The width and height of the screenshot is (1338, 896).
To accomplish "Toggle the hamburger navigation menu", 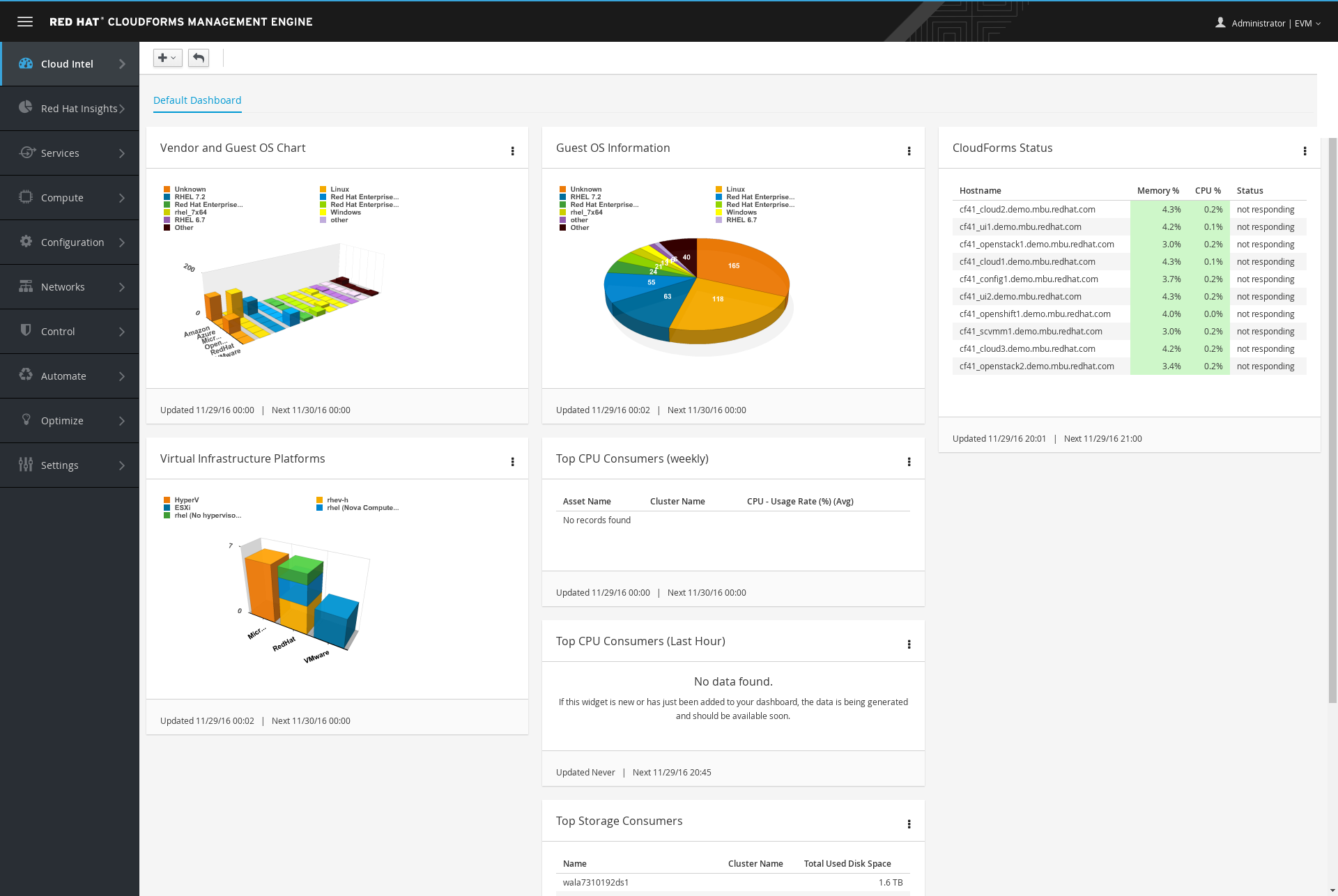I will click(25, 22).
